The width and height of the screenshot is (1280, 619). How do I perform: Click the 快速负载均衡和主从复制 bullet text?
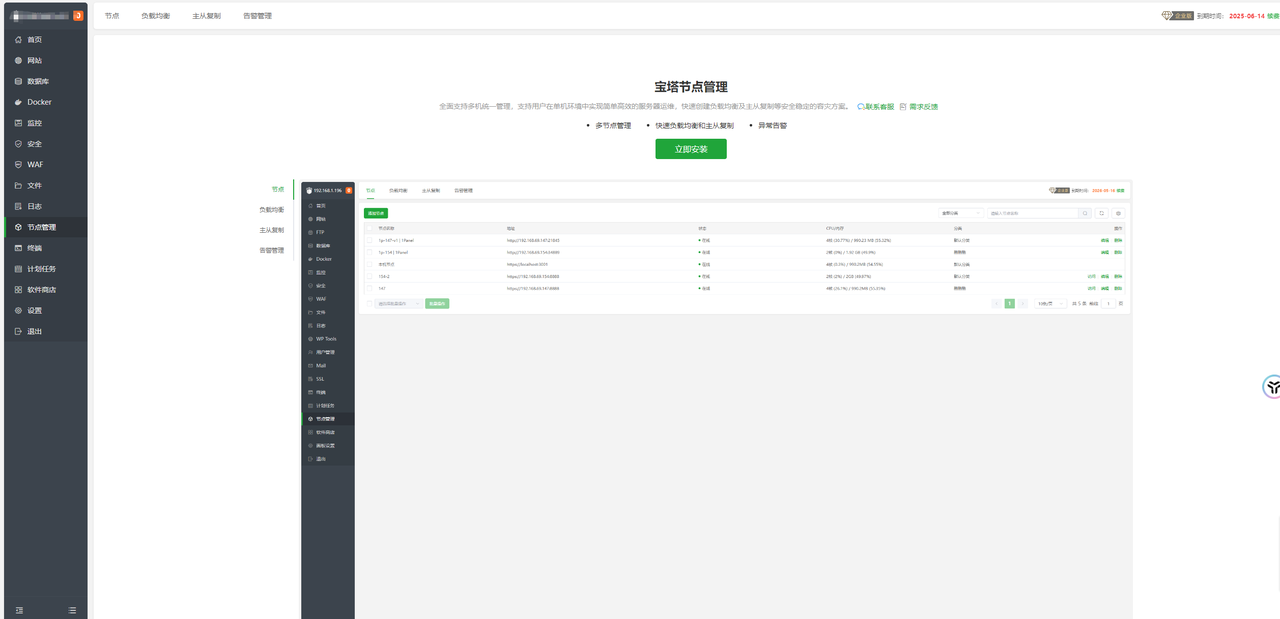tap(695, 126)
